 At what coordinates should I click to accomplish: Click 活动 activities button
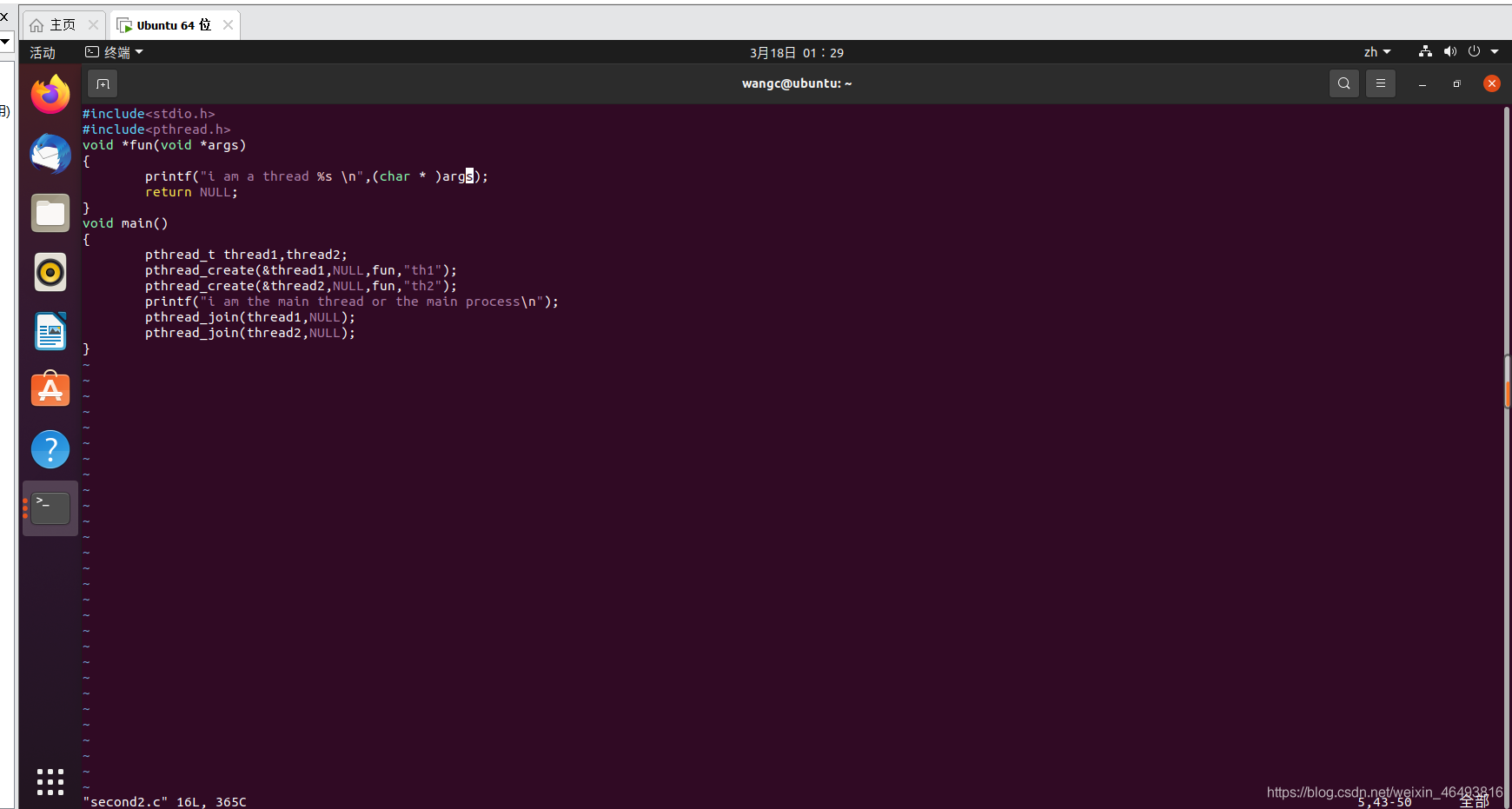click(x=43, y=52)
